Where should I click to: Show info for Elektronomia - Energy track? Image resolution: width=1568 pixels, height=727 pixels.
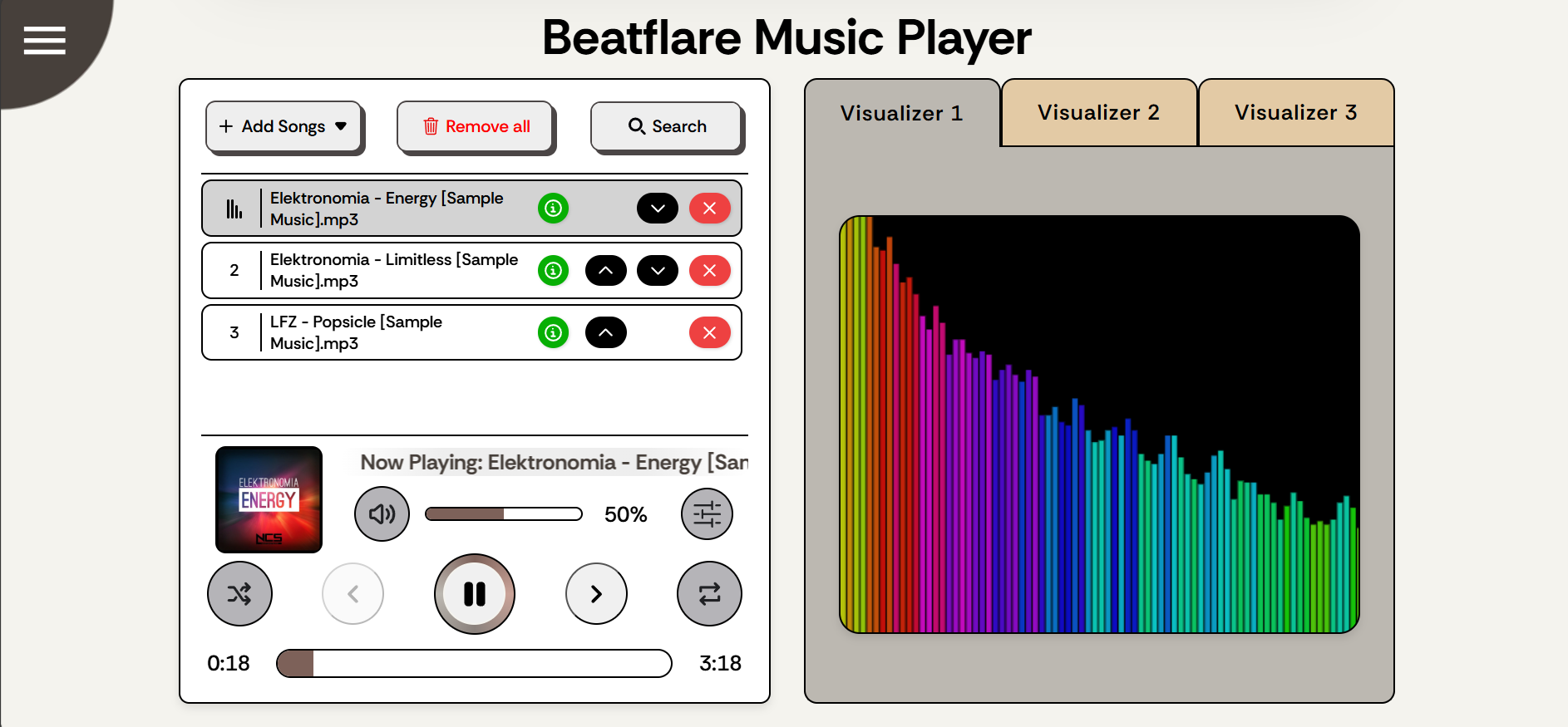(553, 209)
